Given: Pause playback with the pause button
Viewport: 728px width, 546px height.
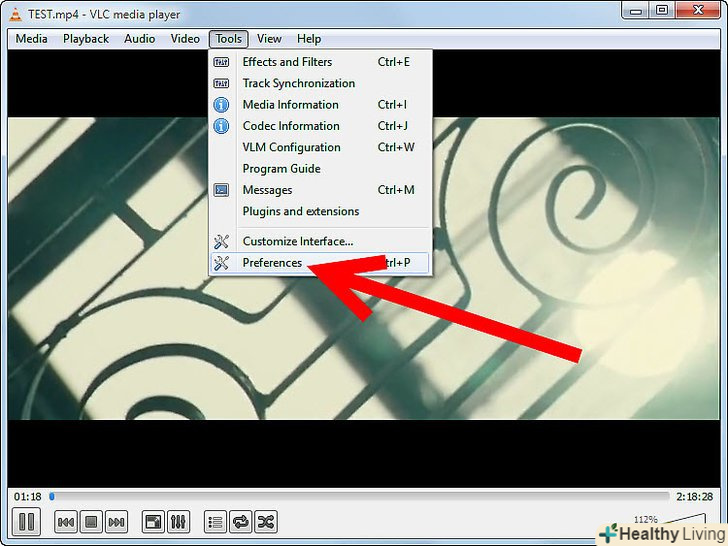Looking at the screenshot, I should pyautogui.click(x=26, y=522).
